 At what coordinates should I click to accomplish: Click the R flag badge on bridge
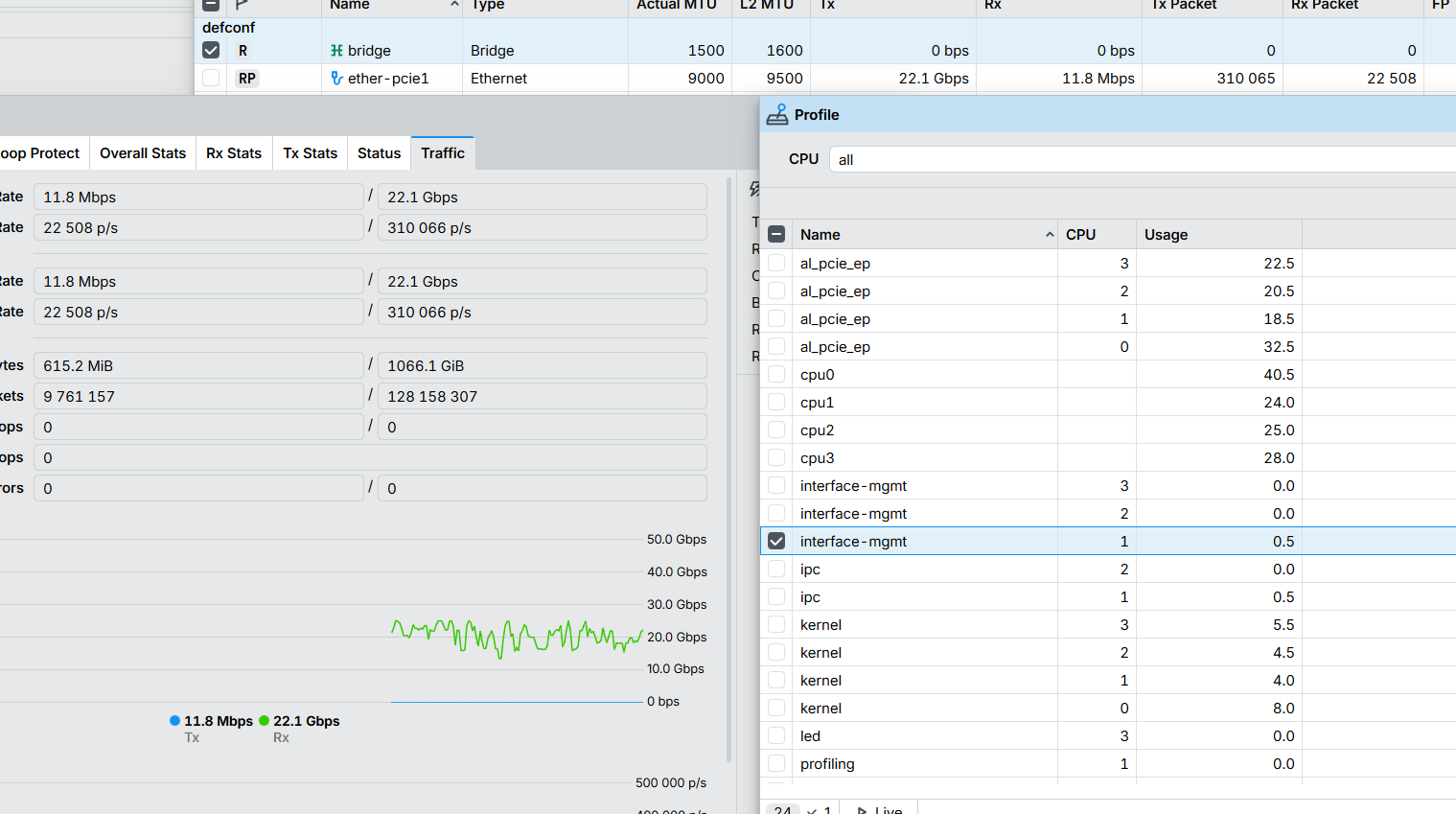coord(243,51)
